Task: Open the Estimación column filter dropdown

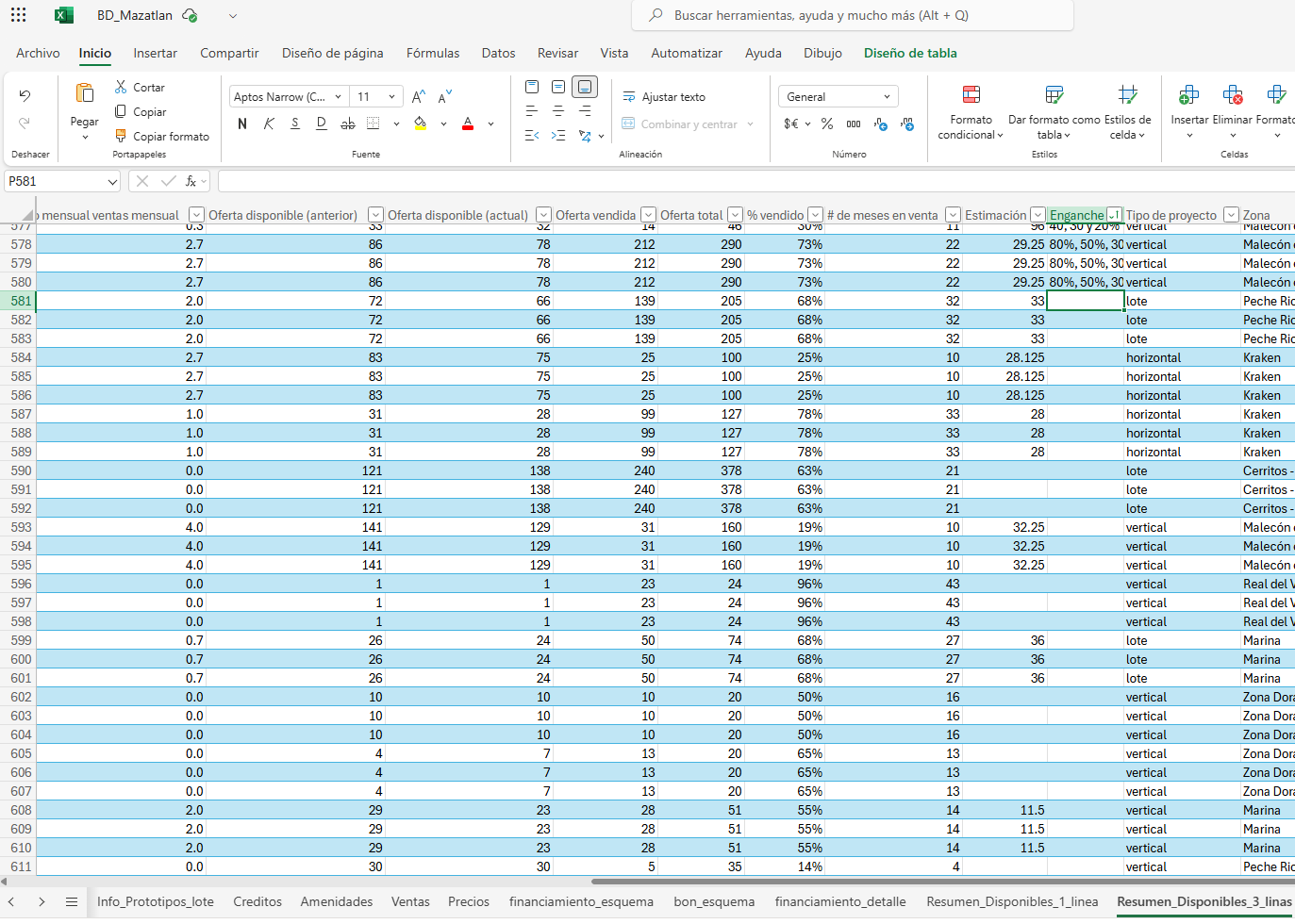Action: click(x=1038, y=215)
